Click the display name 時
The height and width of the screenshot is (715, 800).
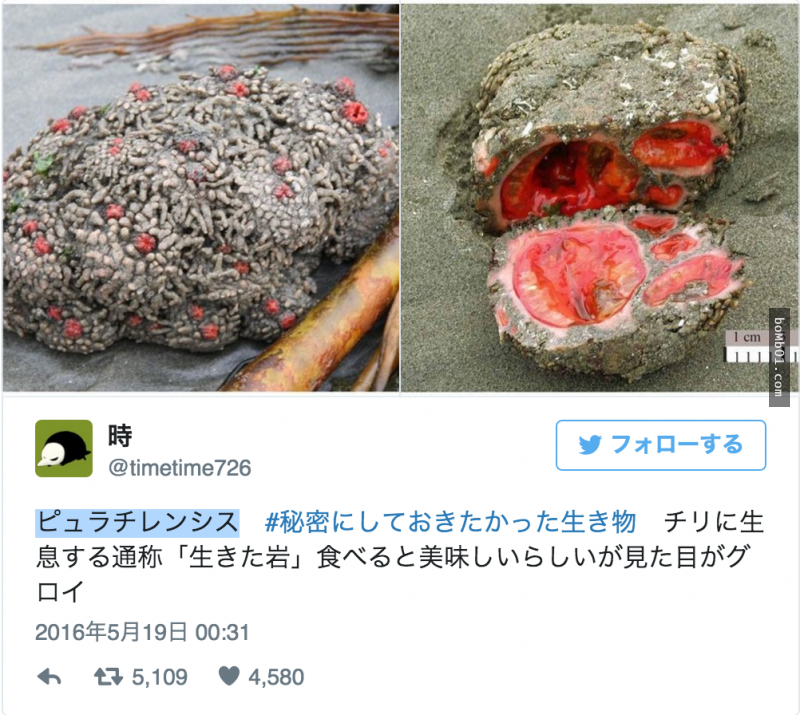click(x=120, y=436)
